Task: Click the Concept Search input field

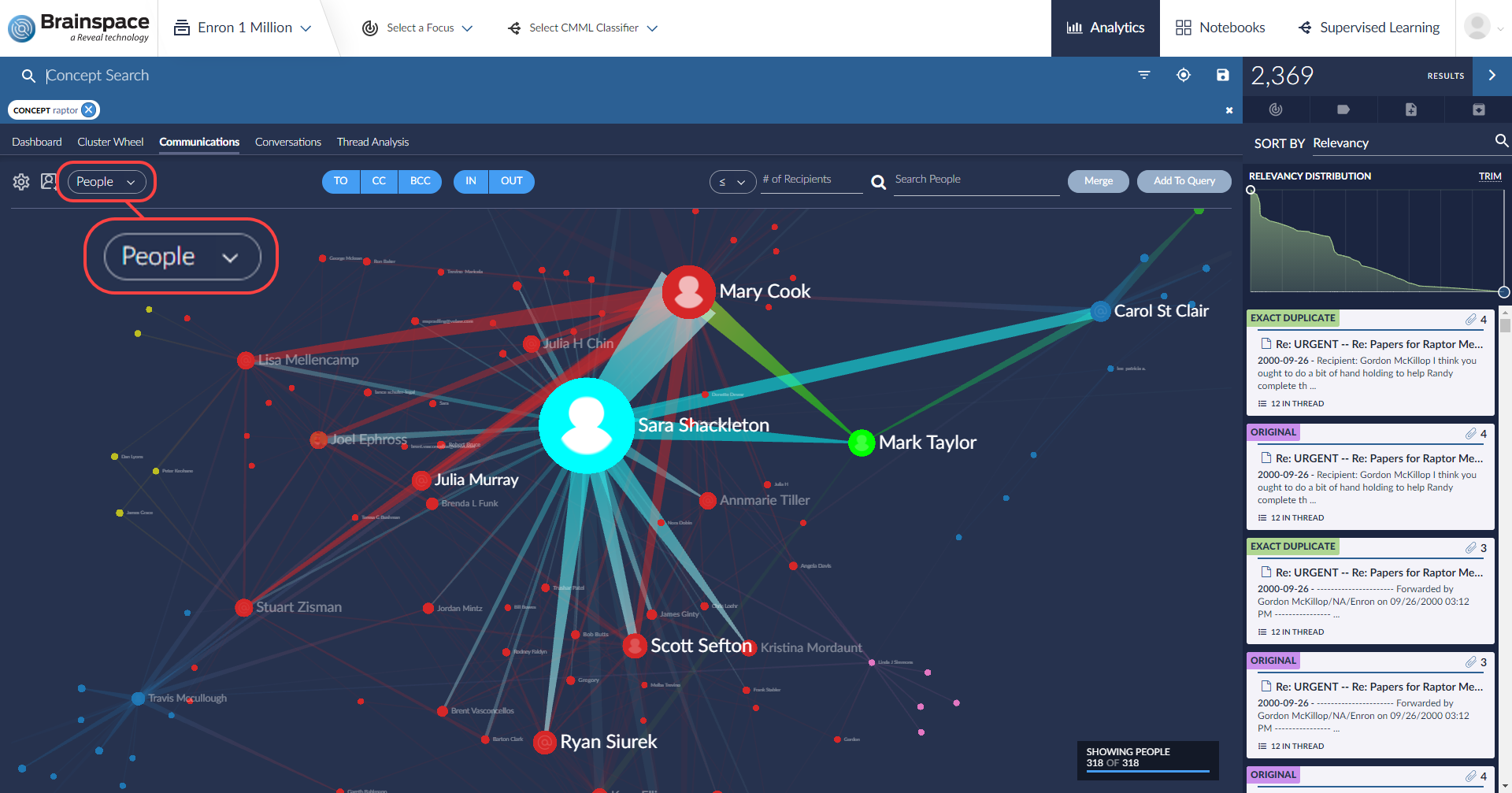Action: (583, 76)
